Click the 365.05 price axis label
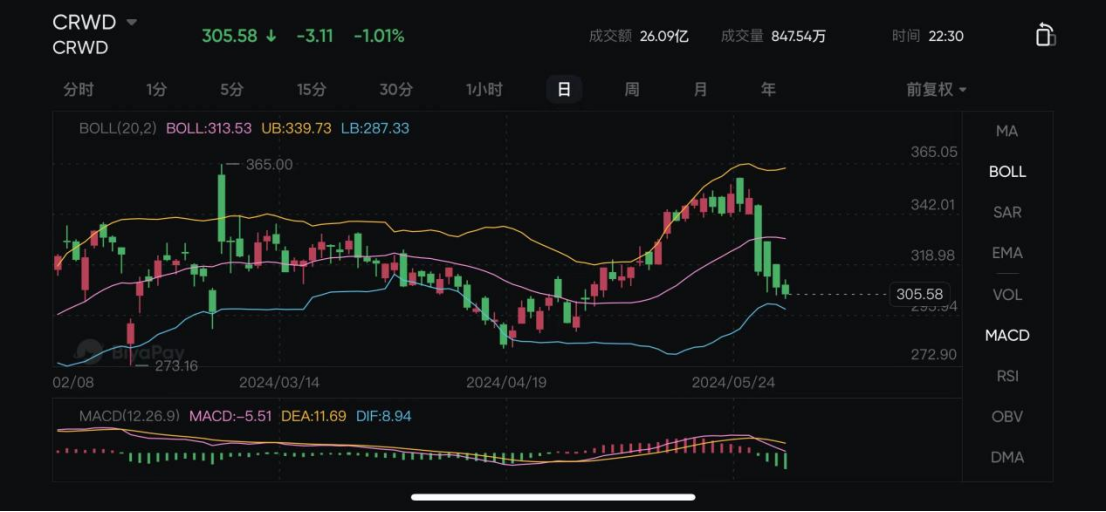Image resolution: width=1106 pixels, height=512 pixels. click(934, 152)
